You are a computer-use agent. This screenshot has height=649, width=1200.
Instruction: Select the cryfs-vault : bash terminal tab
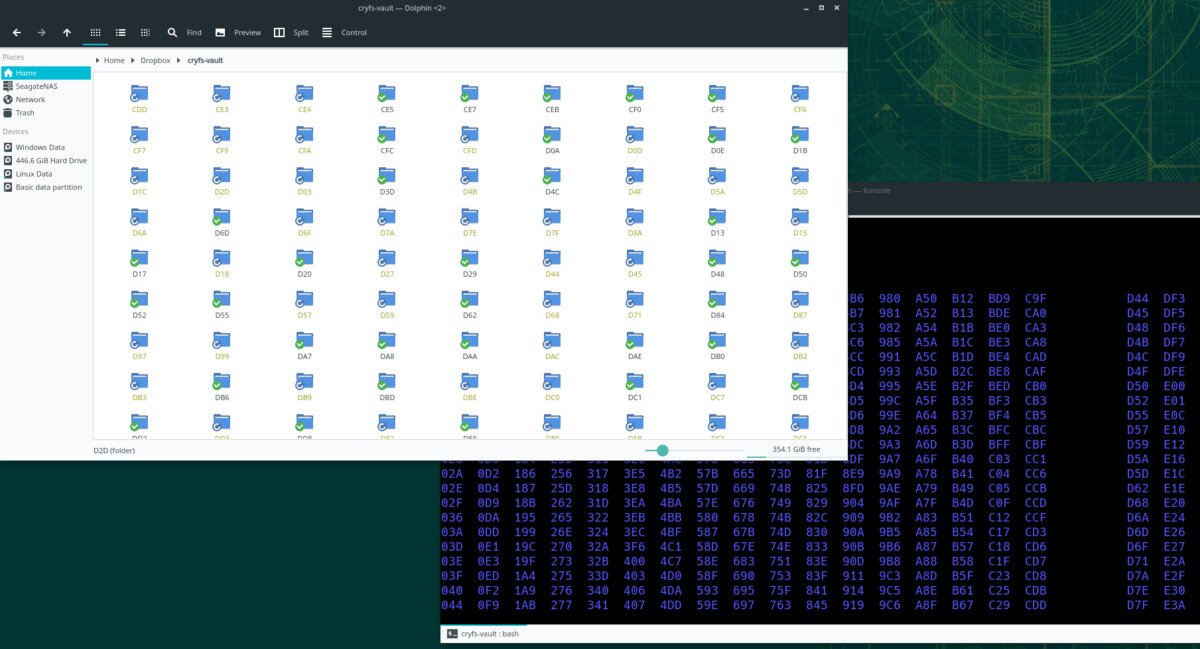point(485,633)
